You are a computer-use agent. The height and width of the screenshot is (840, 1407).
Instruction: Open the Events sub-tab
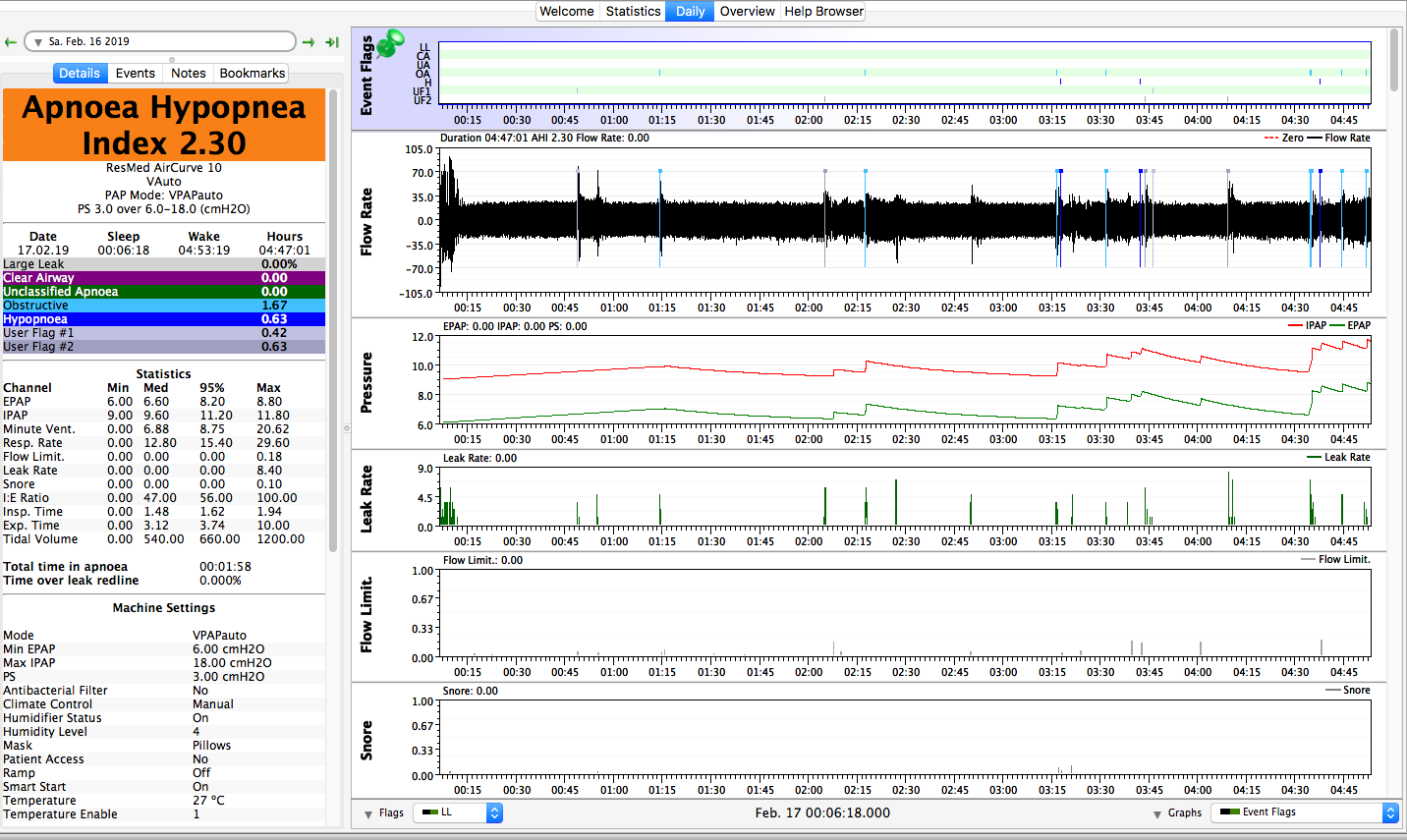pos(136,74)
